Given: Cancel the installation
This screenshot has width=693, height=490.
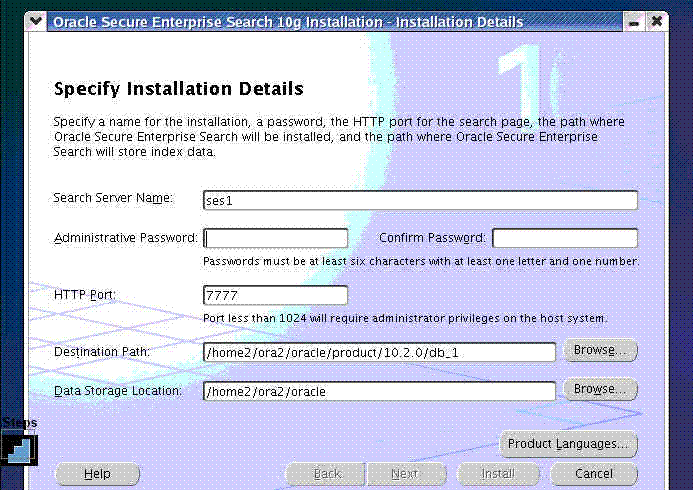Looking at the screenshot, I should click(594, 474).
